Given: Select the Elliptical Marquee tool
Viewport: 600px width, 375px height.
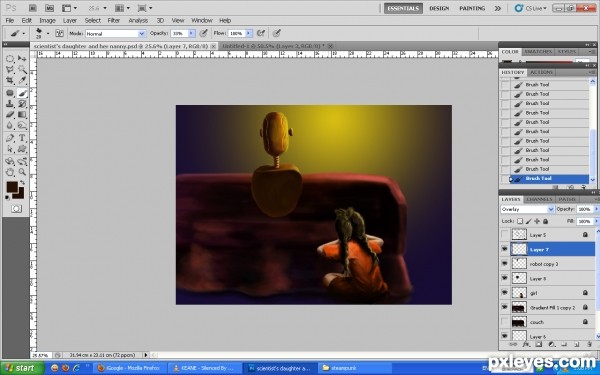Looking at the screenshot, I should tap(10, 59).
